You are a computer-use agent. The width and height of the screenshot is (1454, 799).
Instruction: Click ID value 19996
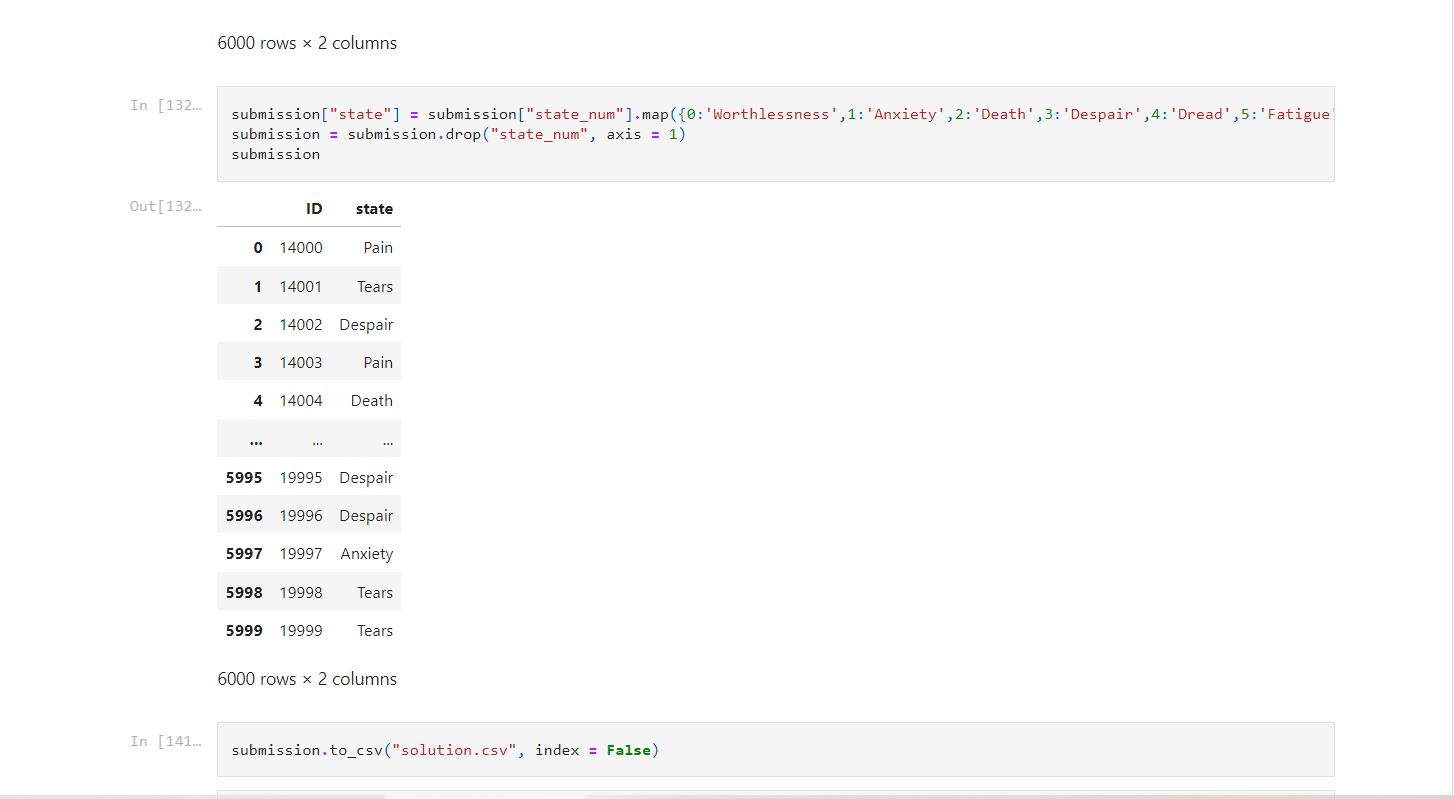tap(301, 515)
